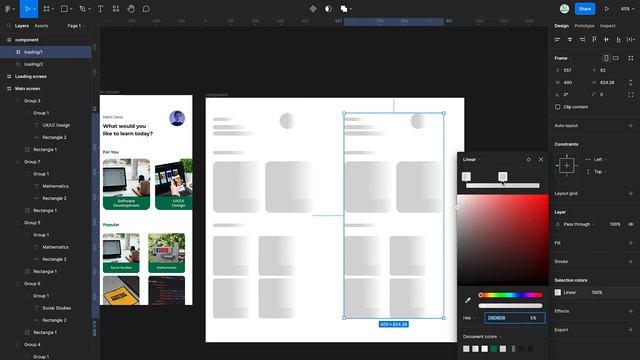The height and width of the screenshot is (360, 640).
Task: Select the Comment tool
Action: [146, 9]
